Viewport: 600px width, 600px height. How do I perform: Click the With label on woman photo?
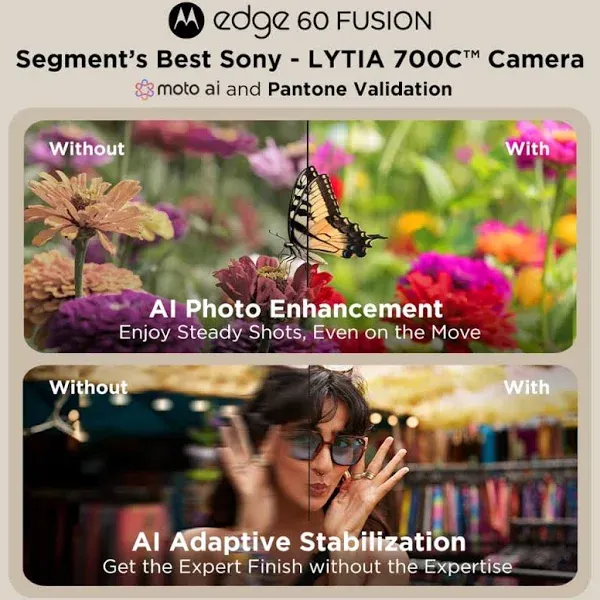[x=527, y=387]
